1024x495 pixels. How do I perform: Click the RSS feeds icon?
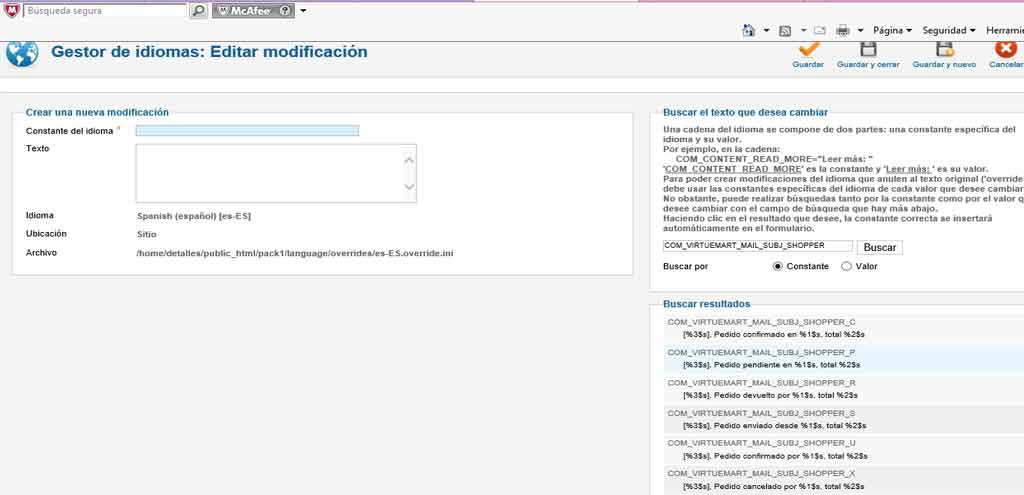pos(786,31)
